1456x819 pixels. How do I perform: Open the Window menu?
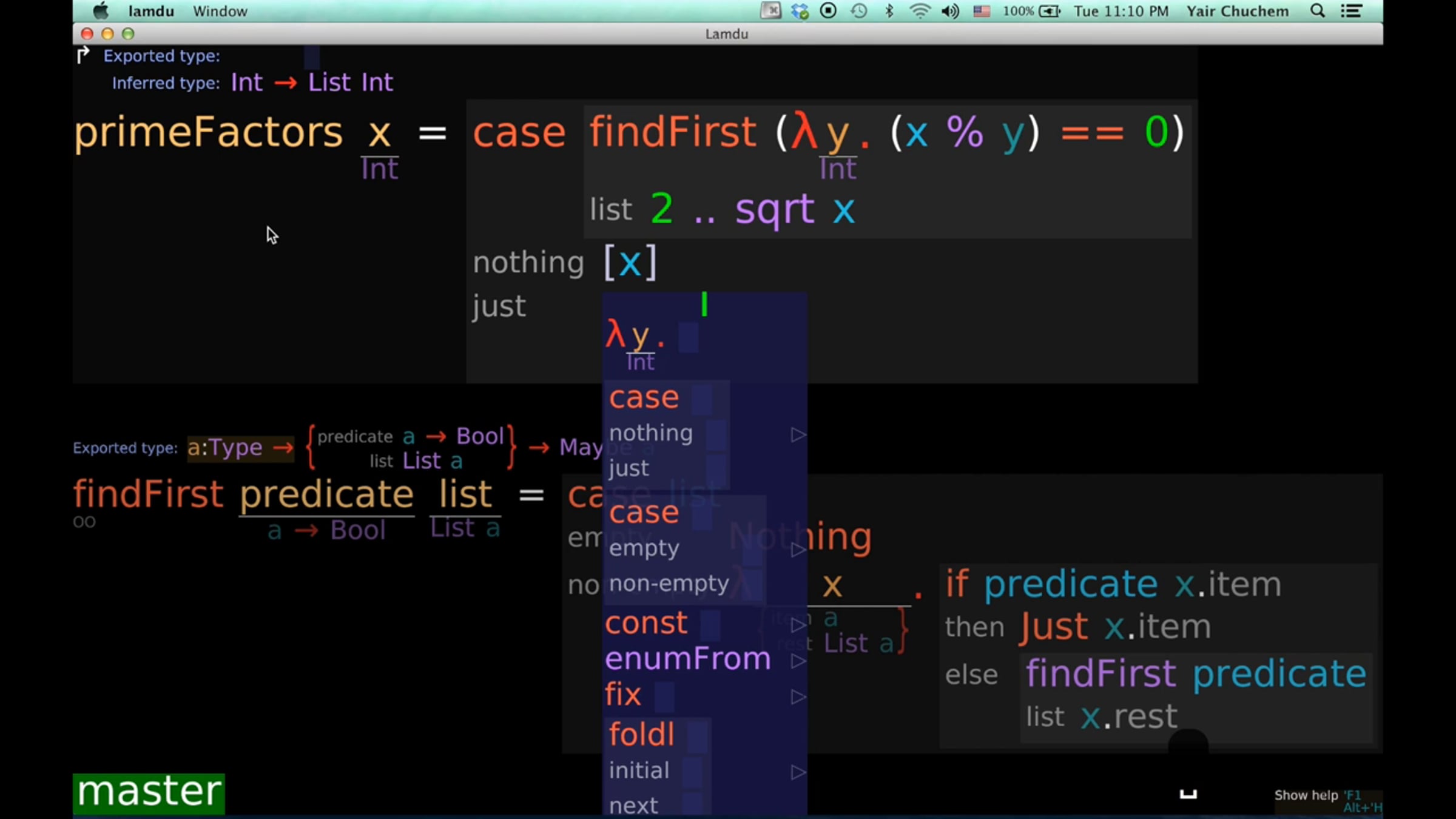coord(220,11)
